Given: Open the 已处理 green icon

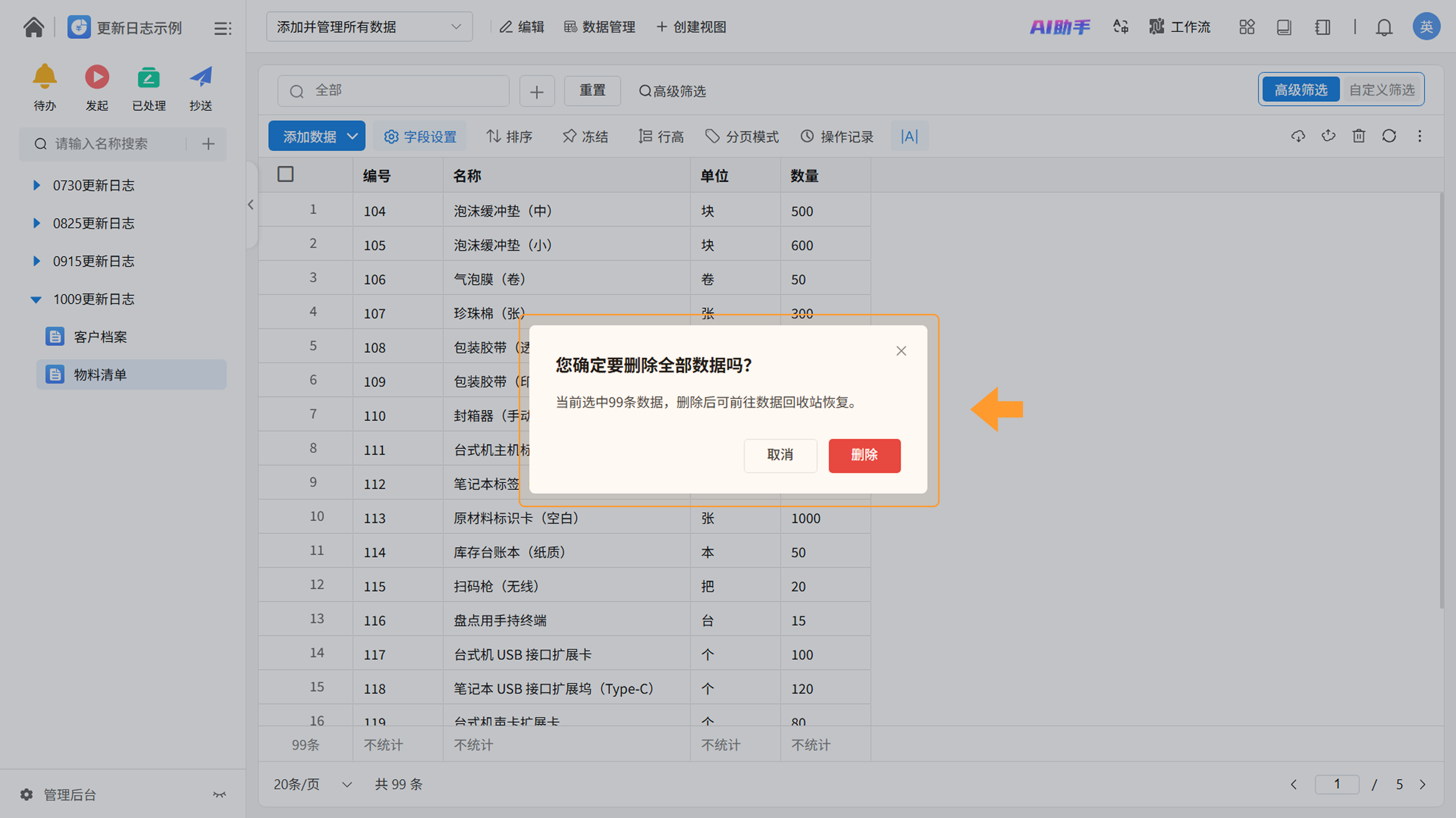Looking at the screenshot, I should pyautogui.click(x=149, y=77).
